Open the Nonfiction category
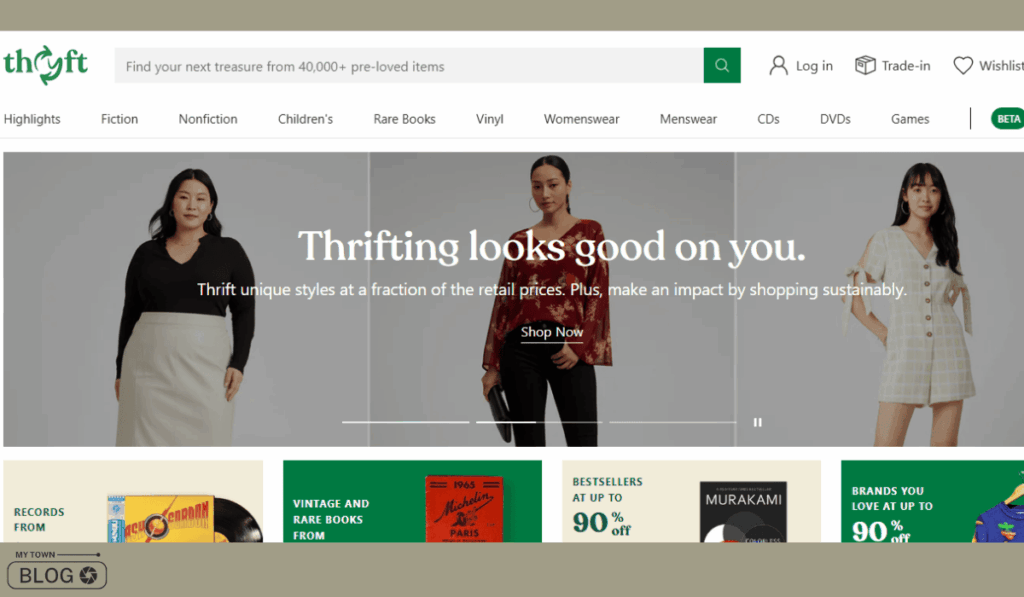 click(208, 119)
